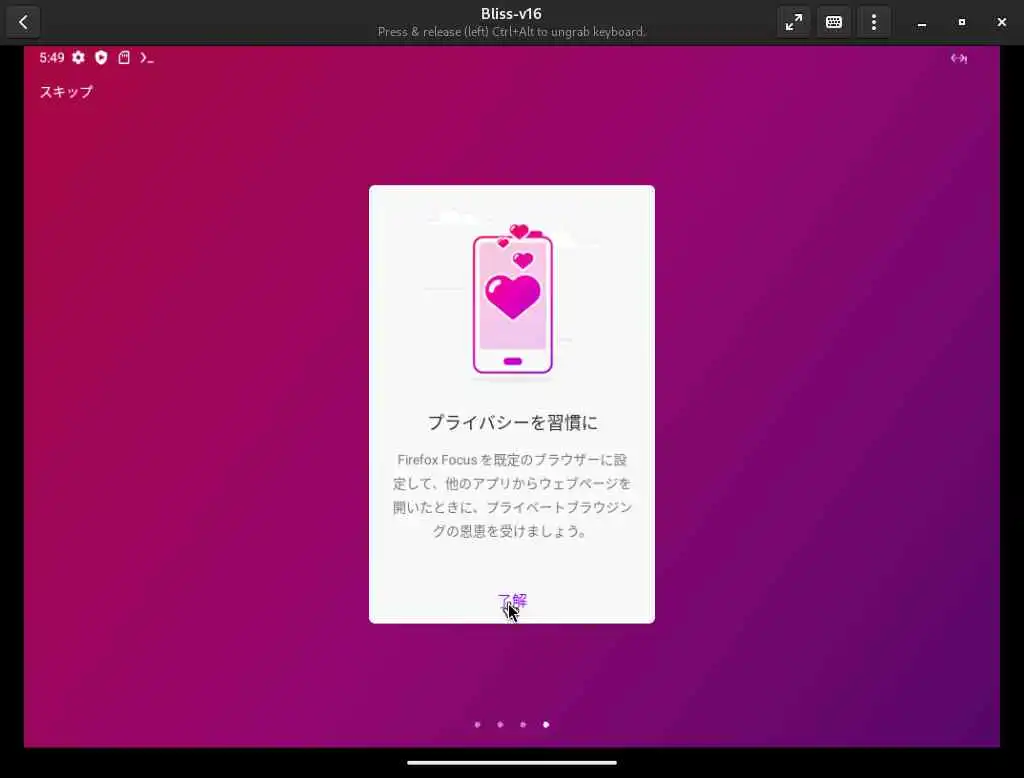
Task: Click the Firefox Focus description paragraph
Action: click(513, 495)
